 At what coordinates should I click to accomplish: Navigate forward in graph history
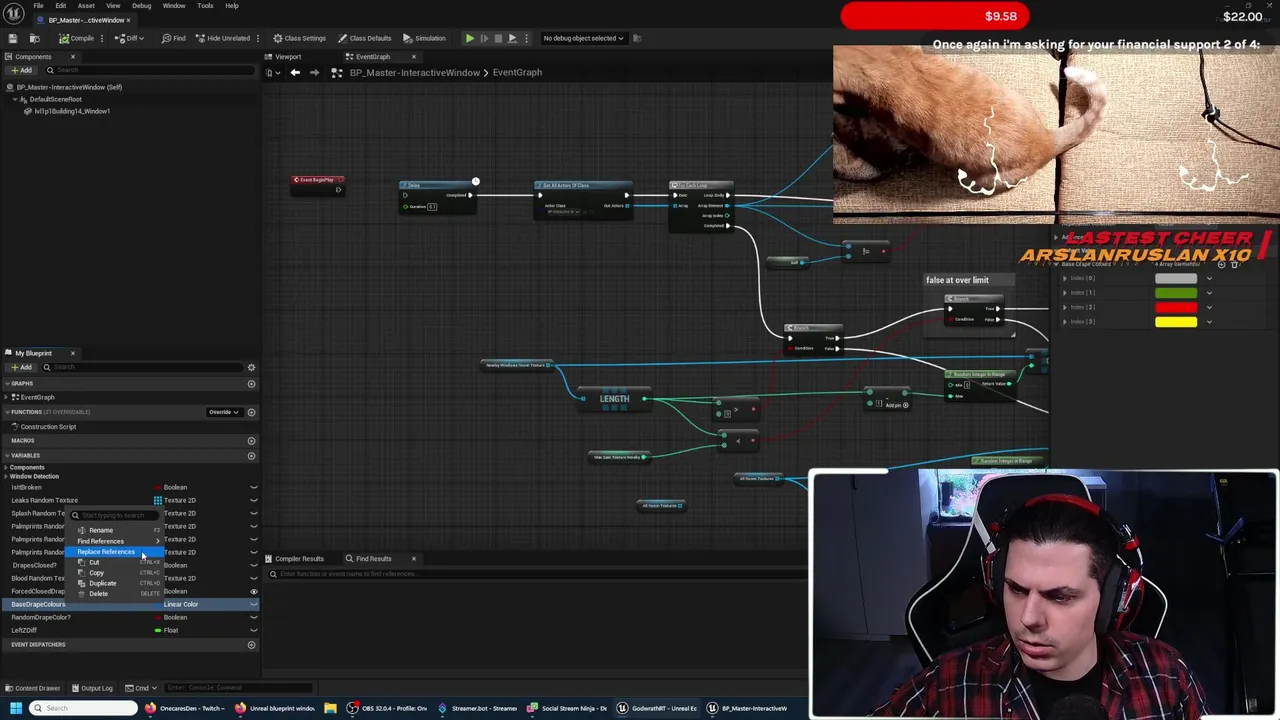(314, 73)
